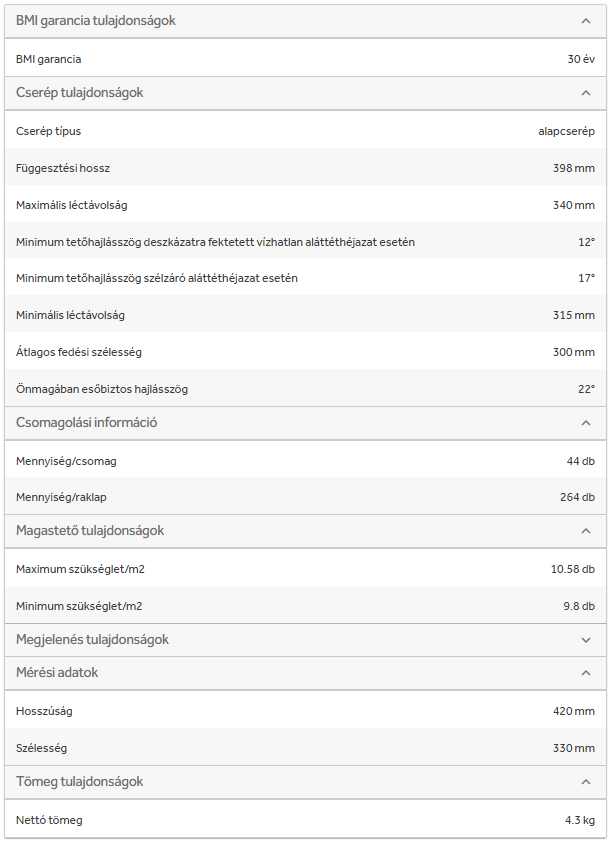Click the 'Nettó tömeg' row label
611x845 pixels.
point(49,820)
